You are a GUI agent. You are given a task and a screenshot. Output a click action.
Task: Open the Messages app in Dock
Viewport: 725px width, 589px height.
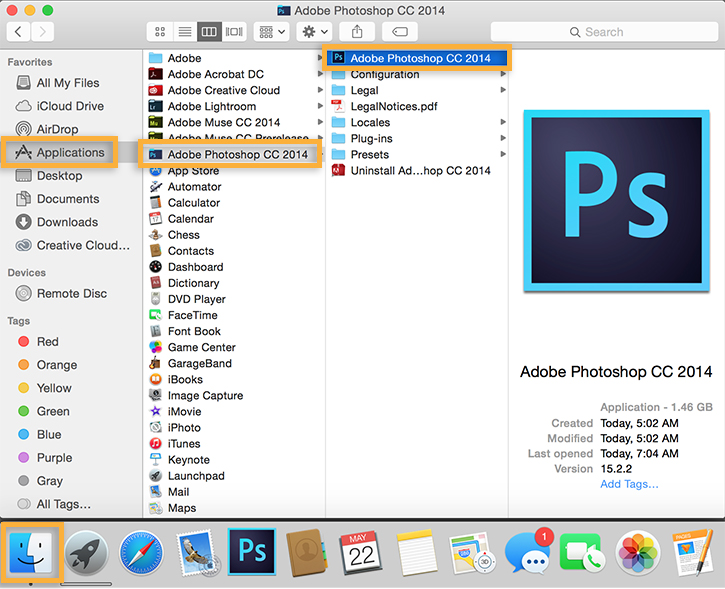coord(526,552)
